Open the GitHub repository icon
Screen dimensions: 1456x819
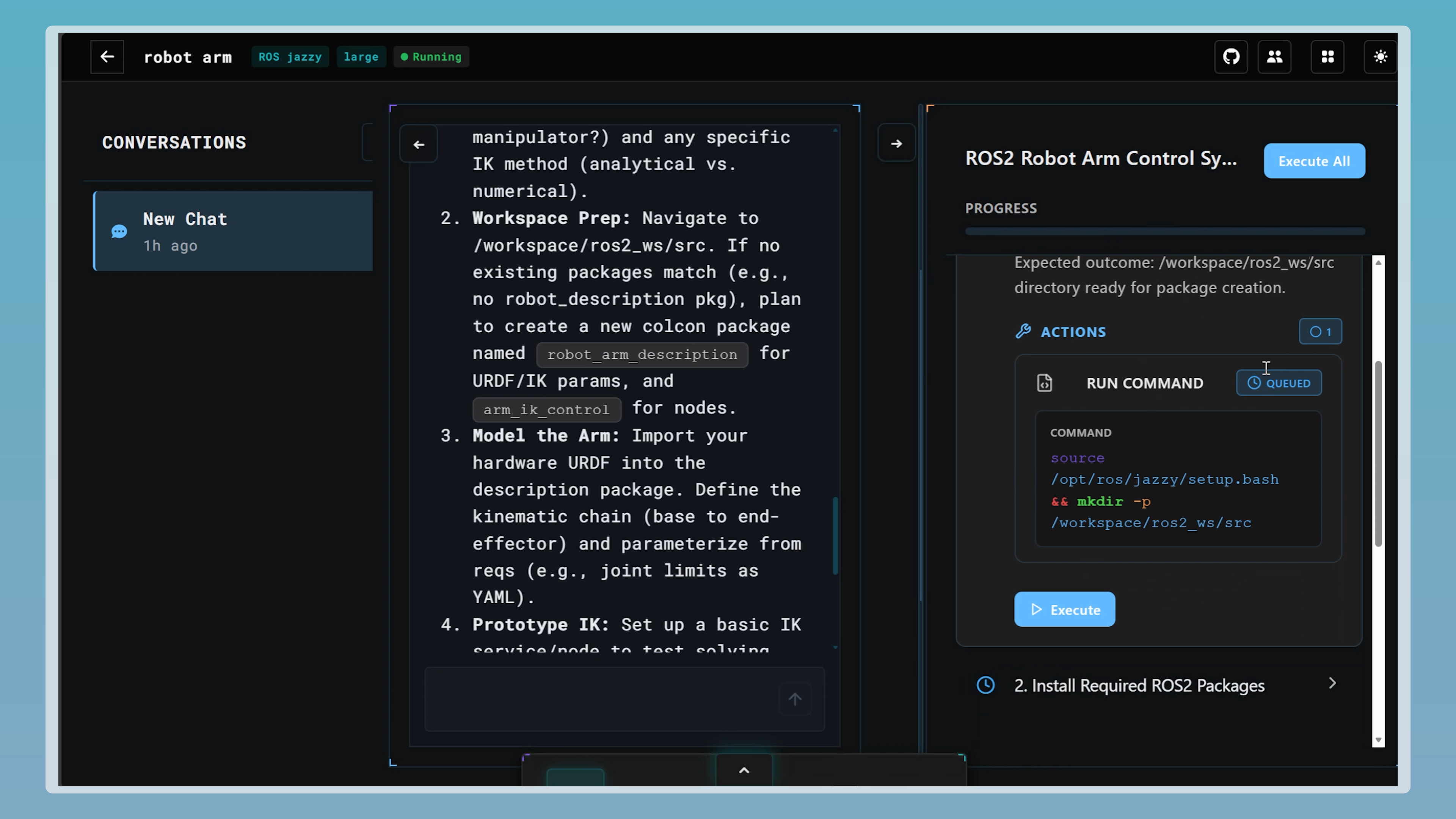coord(1230,56)
